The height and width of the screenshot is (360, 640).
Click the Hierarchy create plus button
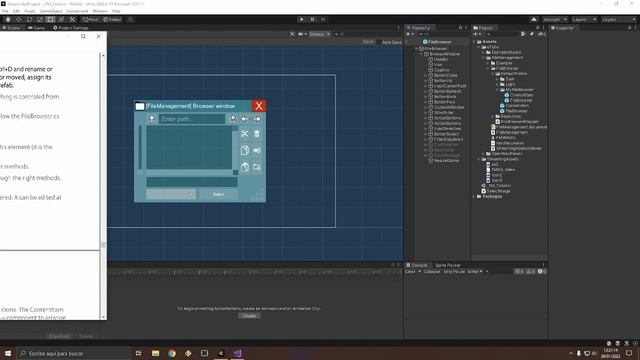coord(409,34)
